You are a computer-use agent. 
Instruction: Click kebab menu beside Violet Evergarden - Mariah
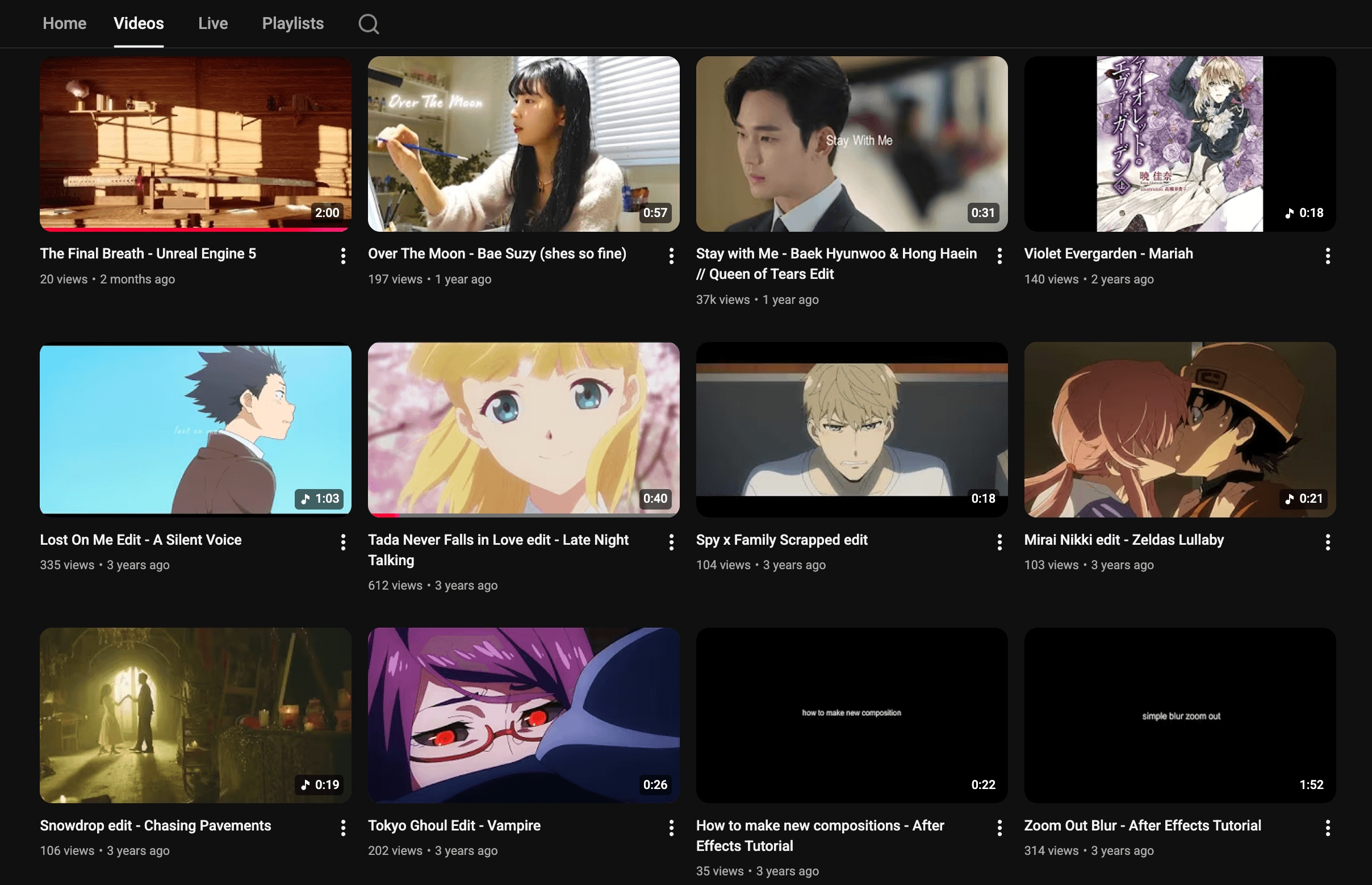(1327, 256)
